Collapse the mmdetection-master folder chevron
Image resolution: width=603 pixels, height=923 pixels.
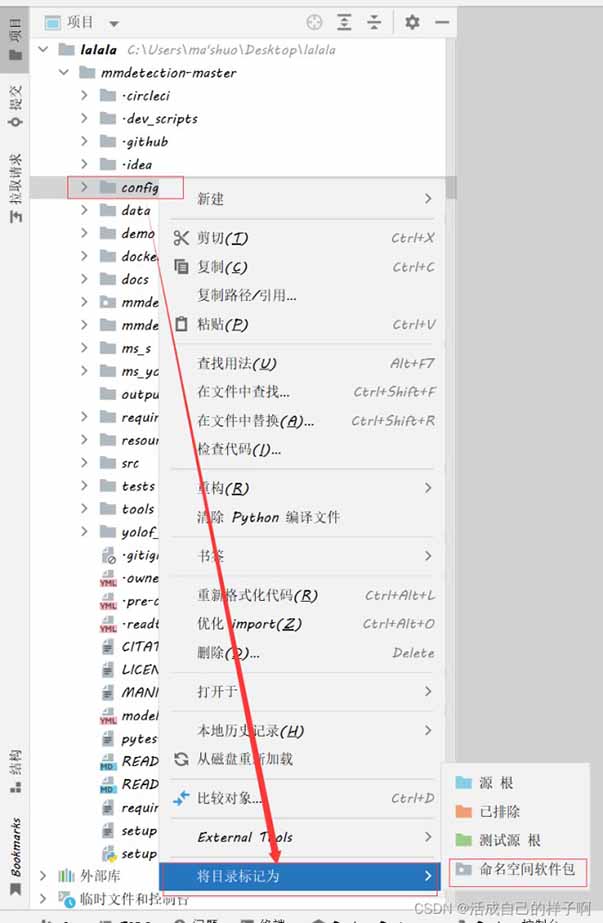64,72
